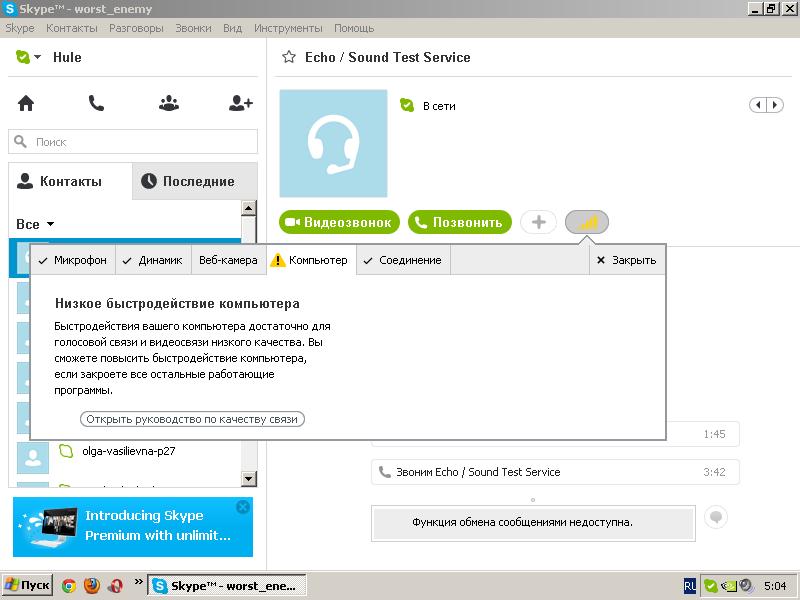Open the Контакты menu
800x600 pixels.
72,28
